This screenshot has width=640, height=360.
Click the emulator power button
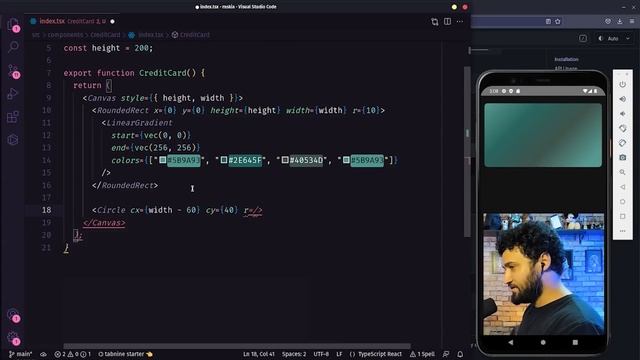622,84
